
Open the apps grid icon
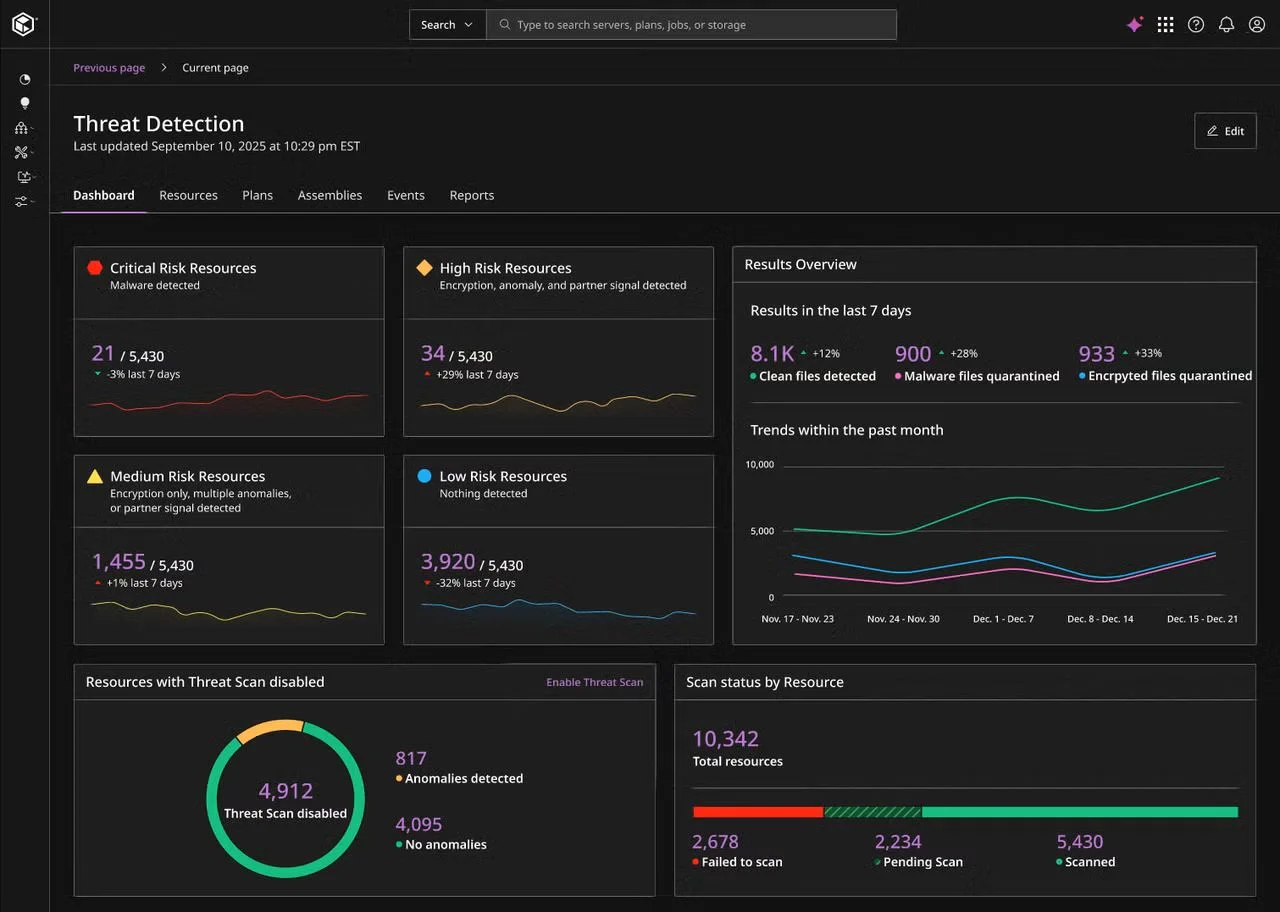coord(1165,25)
